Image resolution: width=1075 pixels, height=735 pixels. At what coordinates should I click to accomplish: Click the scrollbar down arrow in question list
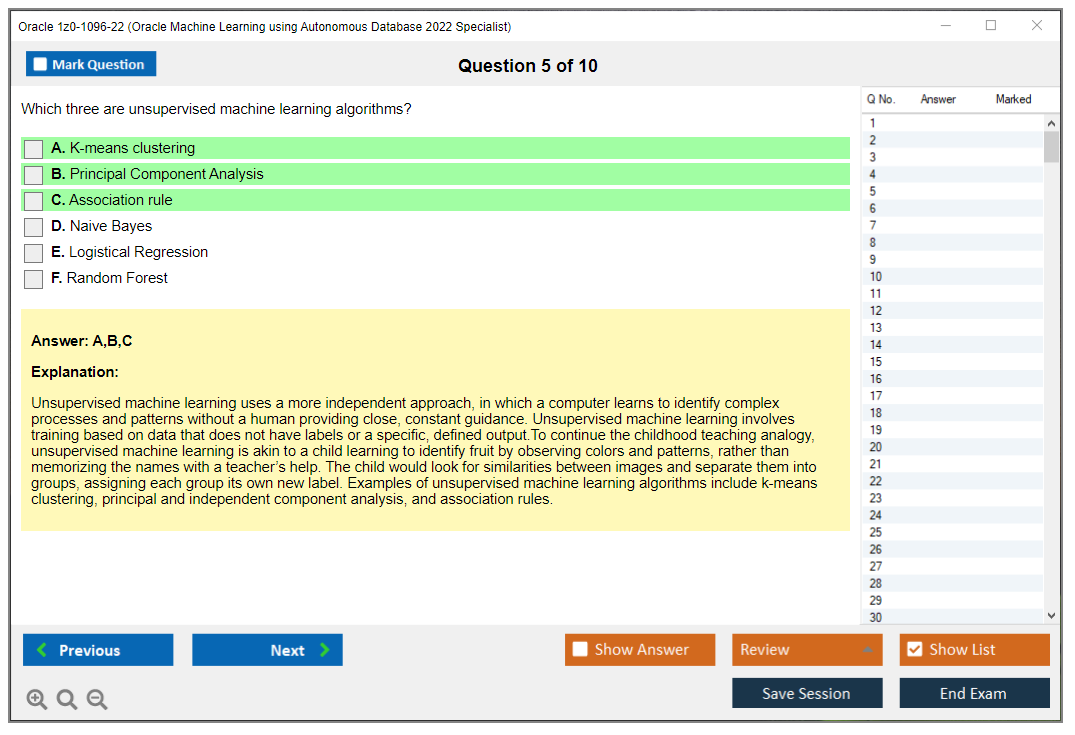[1051, 615]
